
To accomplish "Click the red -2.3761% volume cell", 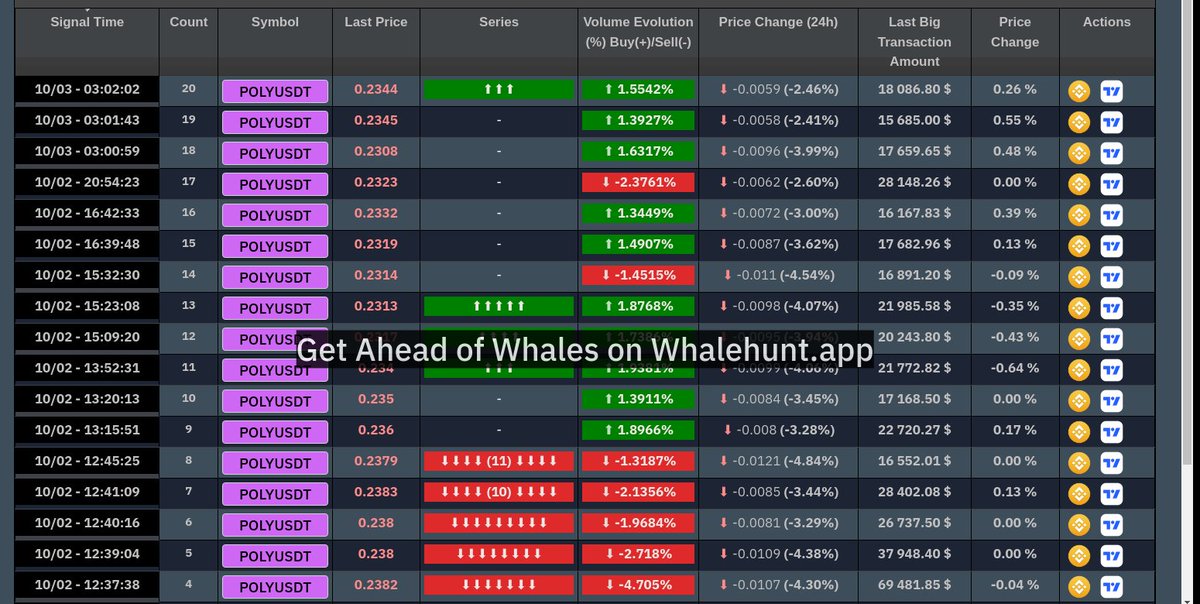I will click(638, 183).
